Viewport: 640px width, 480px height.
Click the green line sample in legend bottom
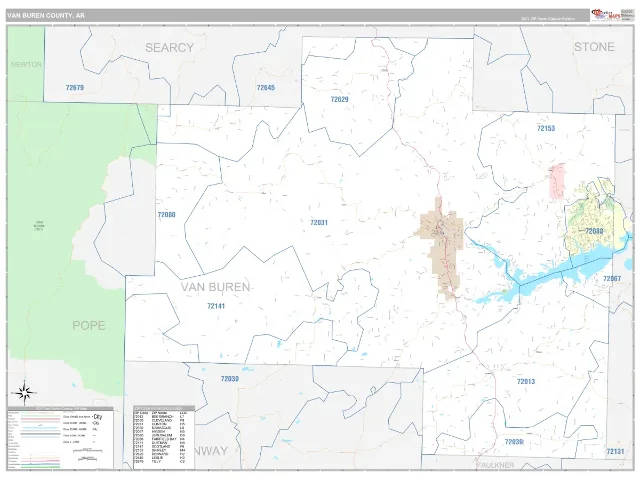pos(40,467)
